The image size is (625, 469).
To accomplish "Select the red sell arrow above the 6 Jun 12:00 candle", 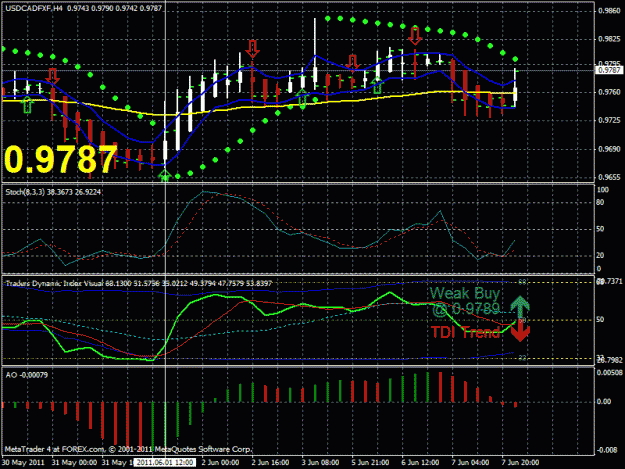I will pyautogui.click(x=415, y=36).
